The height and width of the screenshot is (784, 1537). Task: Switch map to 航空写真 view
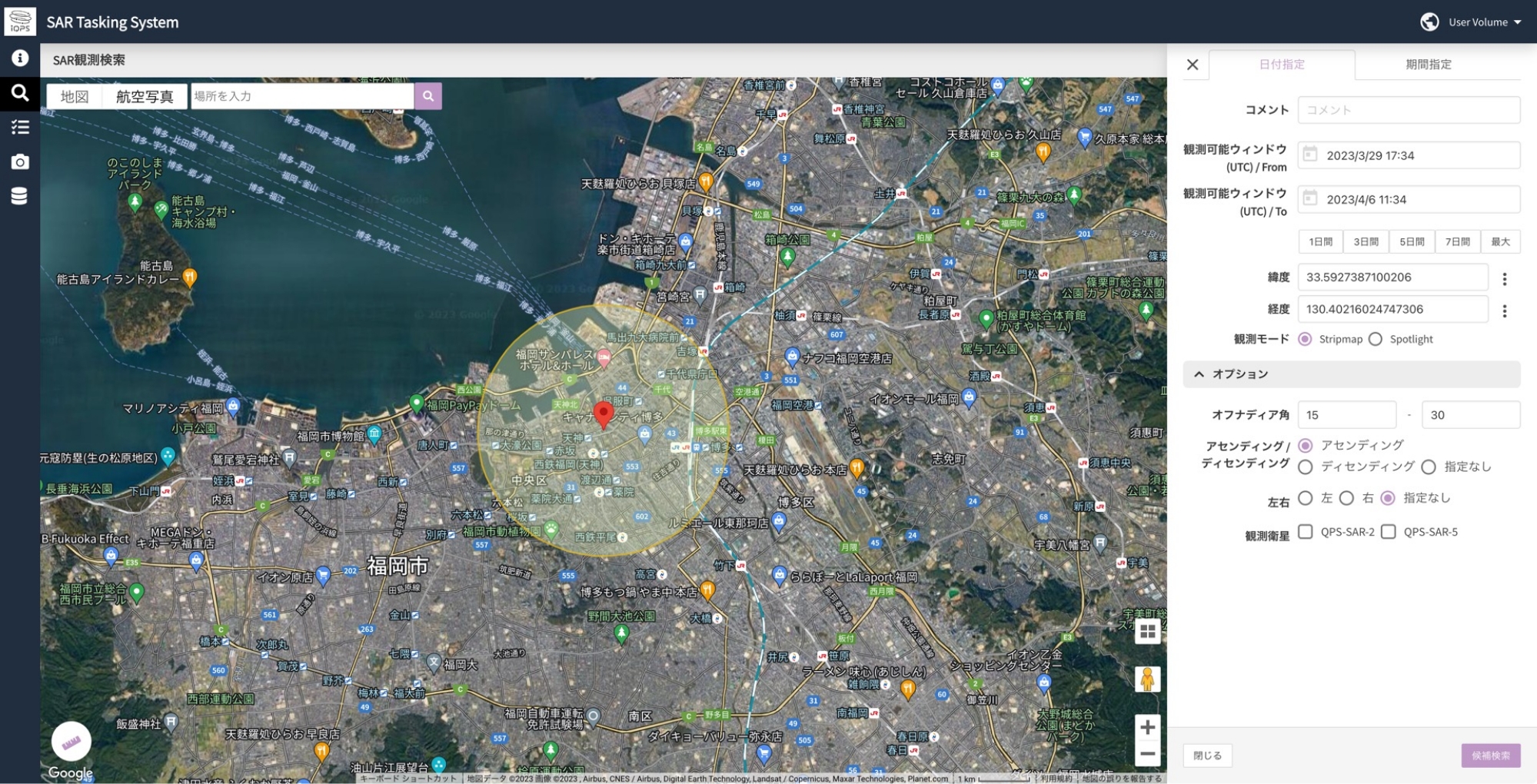[145, 96]
